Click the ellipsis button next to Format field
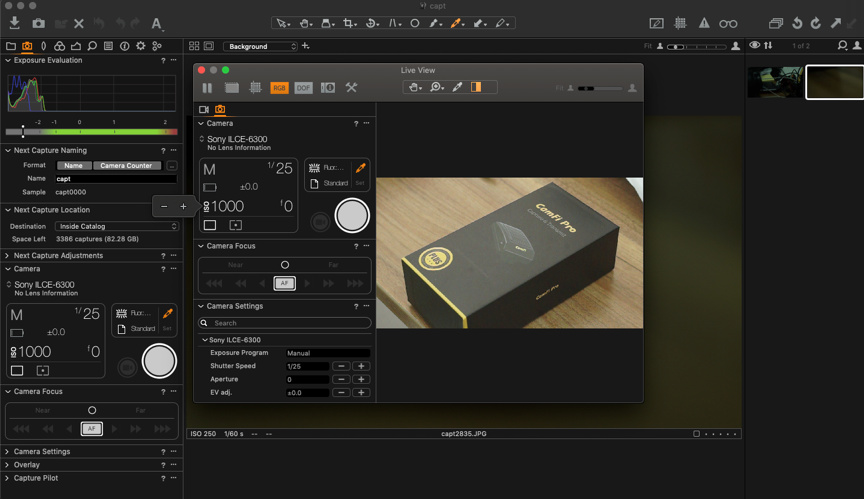This screenshot has height=499, width=864. pos(172,165)
